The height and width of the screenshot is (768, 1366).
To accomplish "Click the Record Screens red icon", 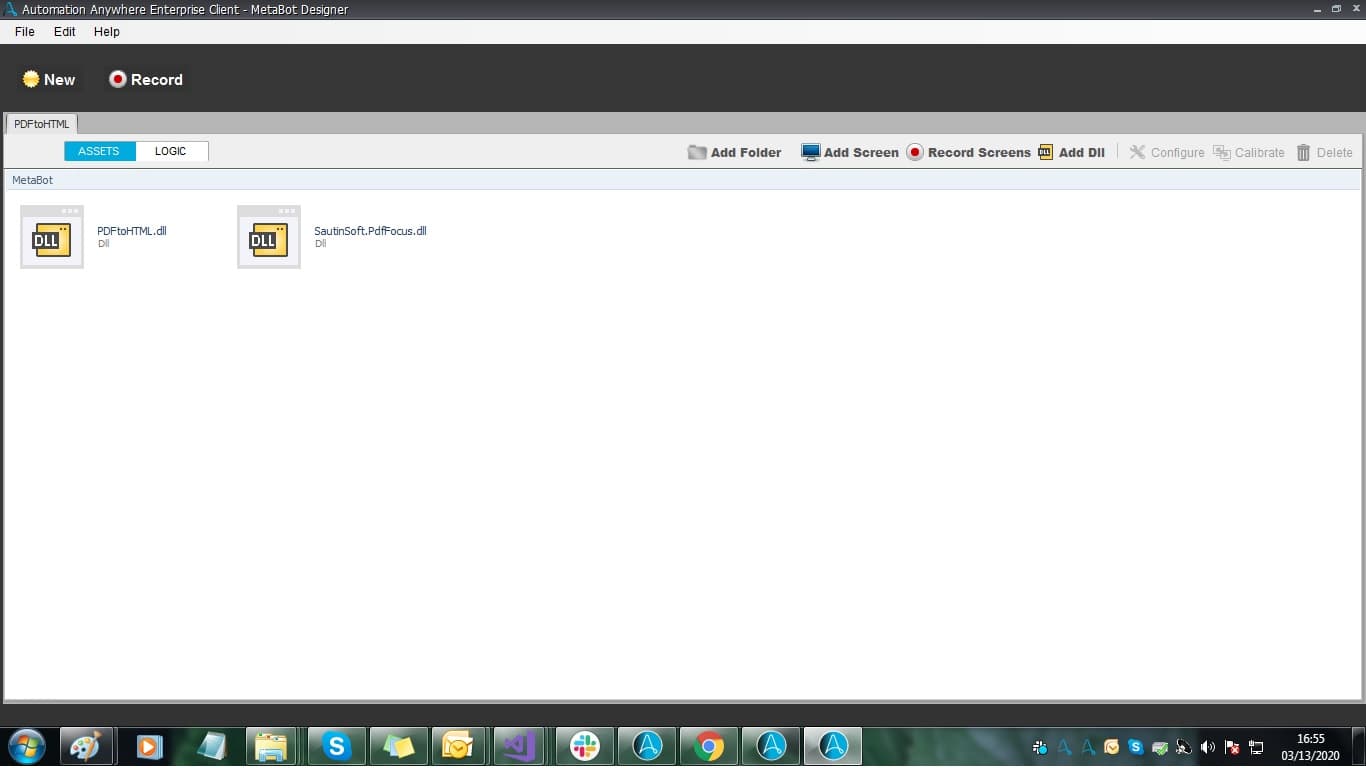I will (915, 153).
